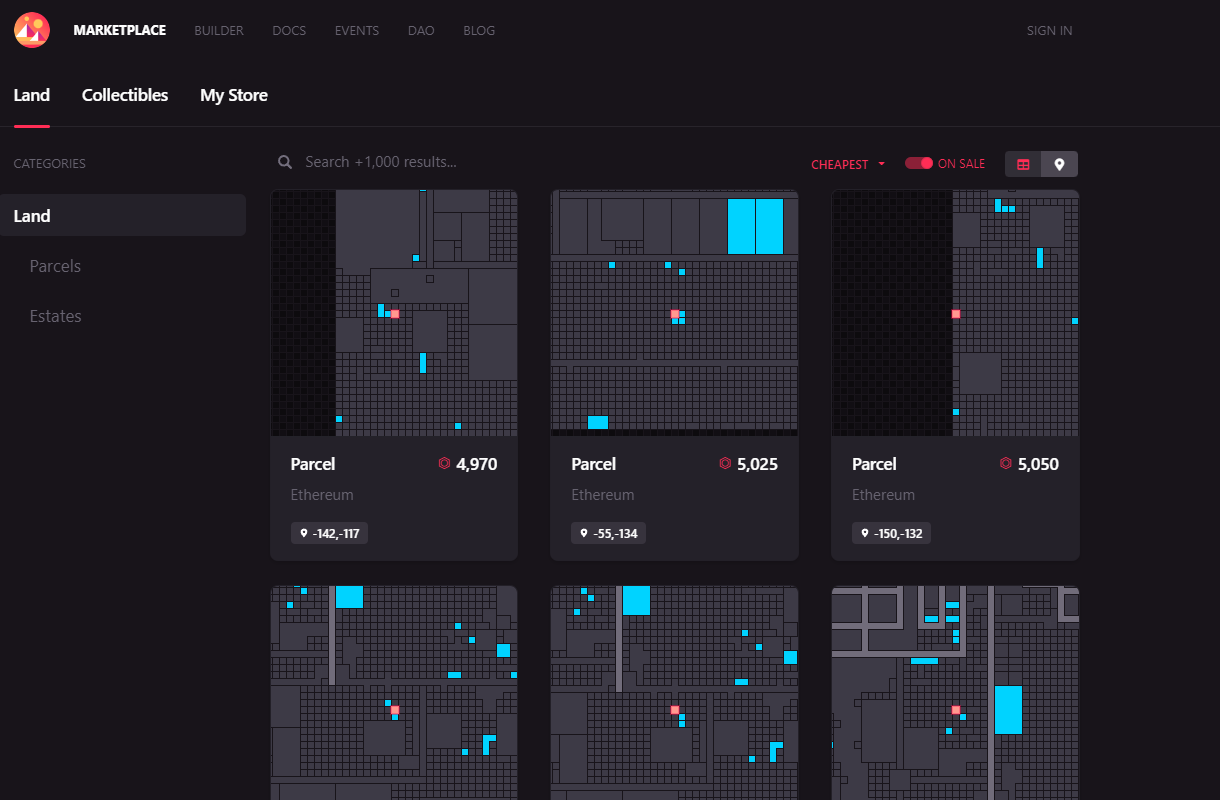Open the -55,-134 parcel map thumbnail
This screenshot has width=1220, height=800.
tap(674, 313)
